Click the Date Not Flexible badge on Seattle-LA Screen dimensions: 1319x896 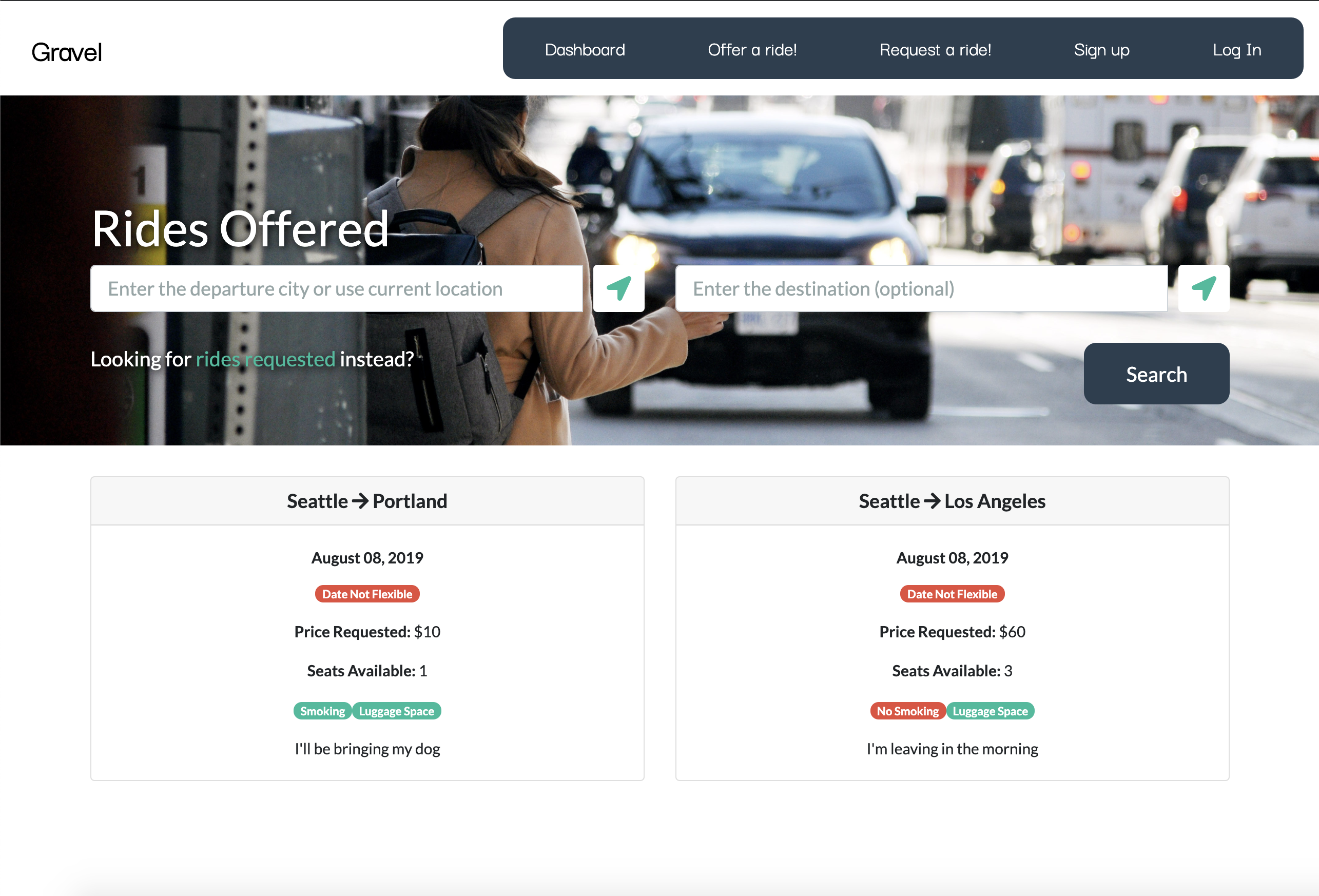click(952, 593)
